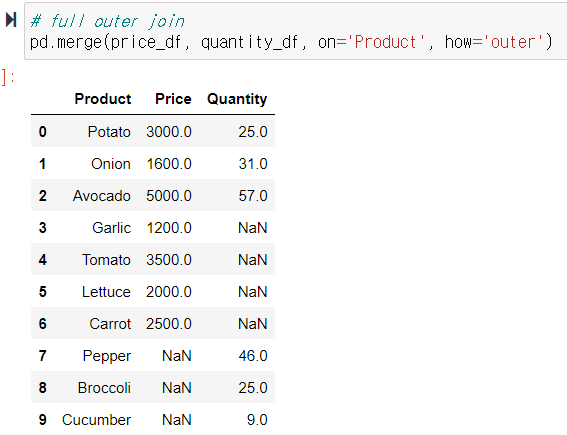Viewport: 567px width, 435px height.
Task: Click row index 0
Action: pyautogui.click(x=43, y=132)
